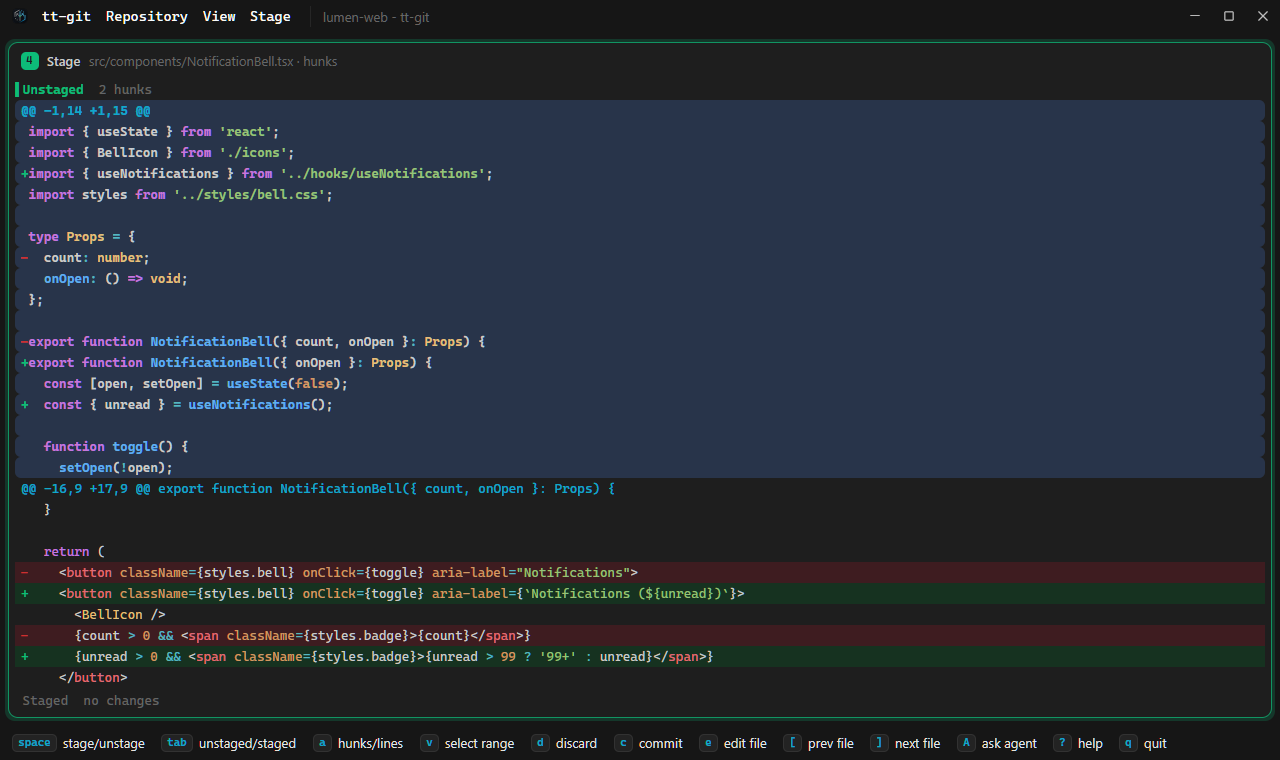Click the removed export function line with count
This screenshot has height=760, width=1280.
point(640,341)
